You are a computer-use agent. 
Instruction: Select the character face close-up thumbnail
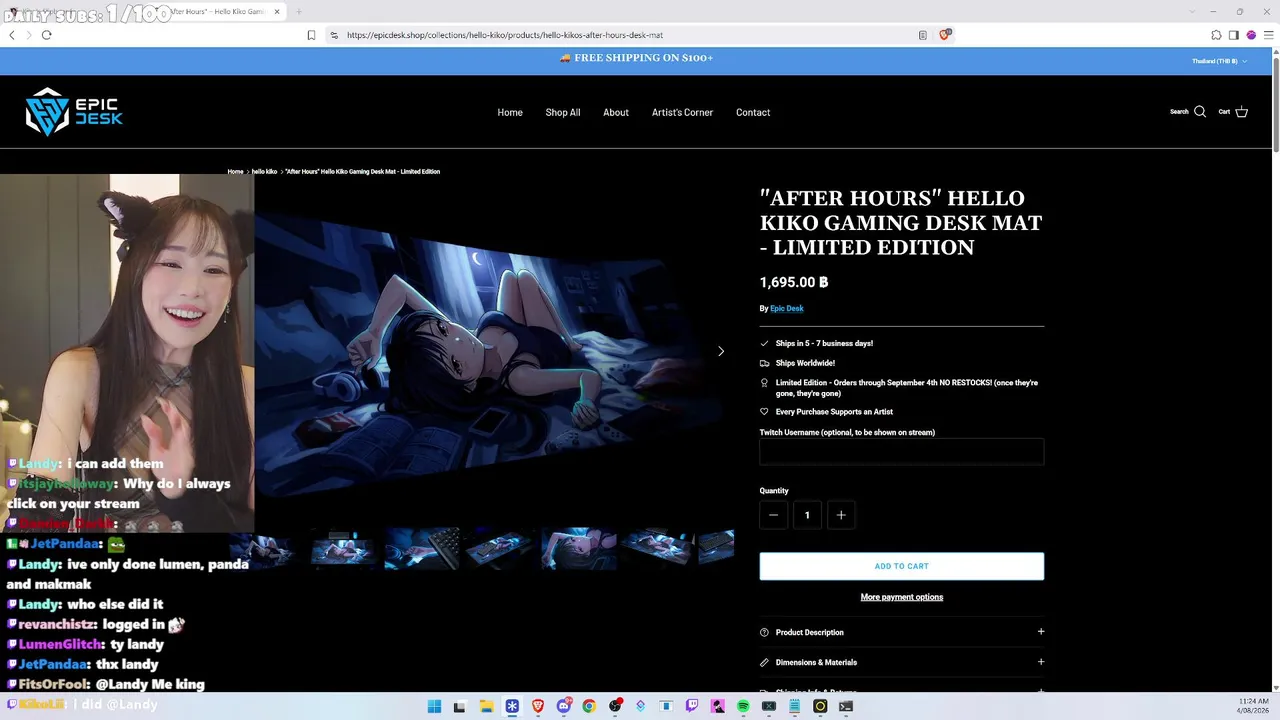(x=579, y=548)
